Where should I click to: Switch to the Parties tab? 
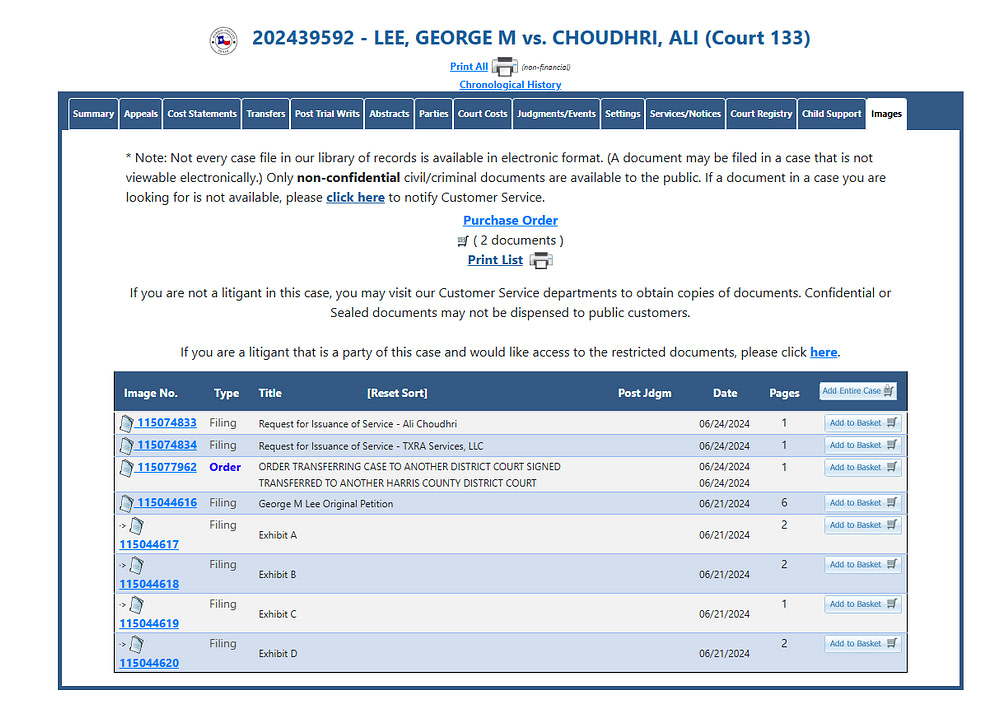point(434,114)
